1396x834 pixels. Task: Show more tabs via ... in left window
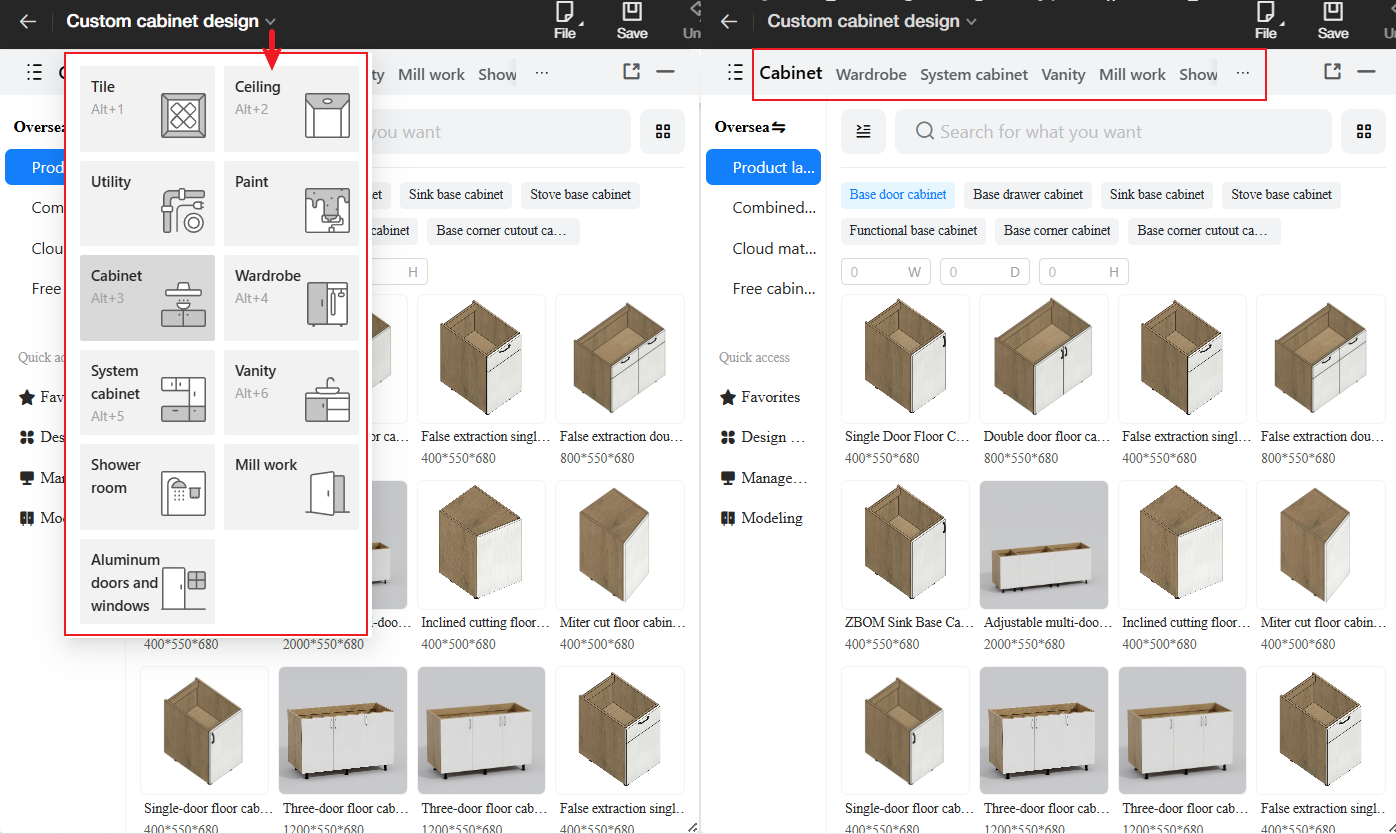[x=542, y=73]
